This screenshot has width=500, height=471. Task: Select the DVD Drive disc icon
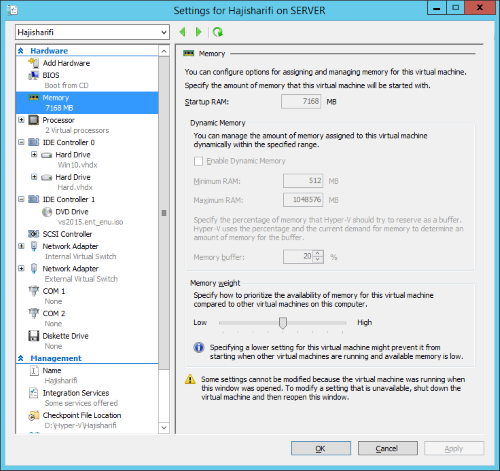(47, 212)
